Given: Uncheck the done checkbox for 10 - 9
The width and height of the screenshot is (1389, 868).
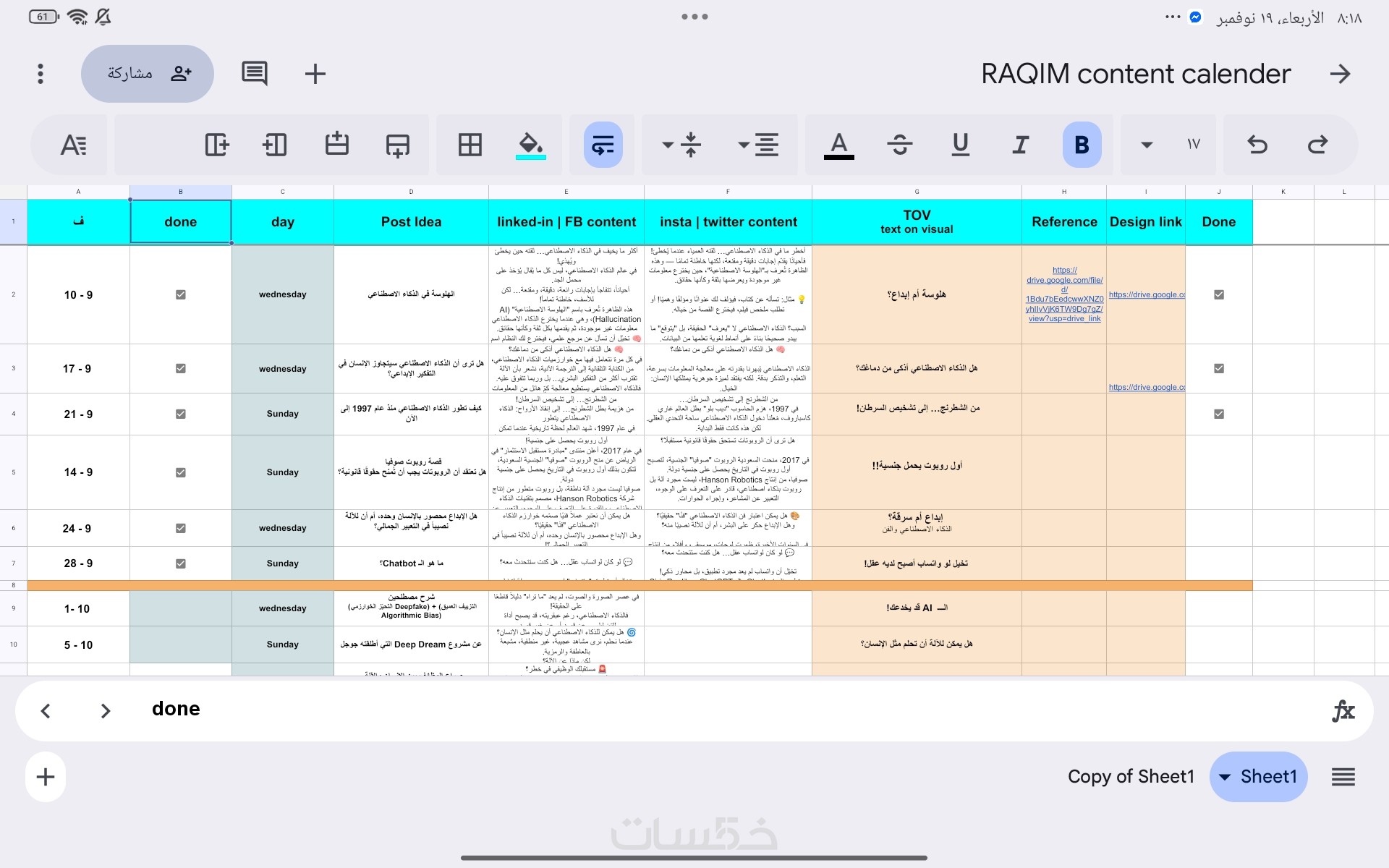Looking at the screenshot, I should pos(181,294).
